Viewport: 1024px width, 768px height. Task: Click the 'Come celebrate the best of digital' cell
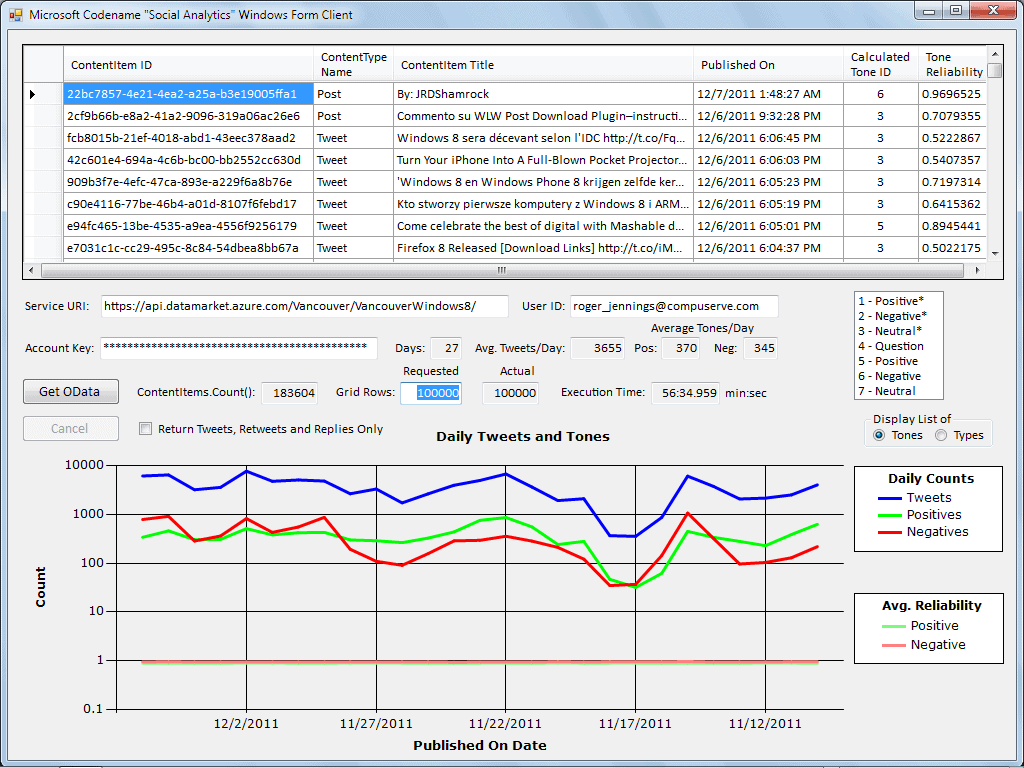(543, 226)
